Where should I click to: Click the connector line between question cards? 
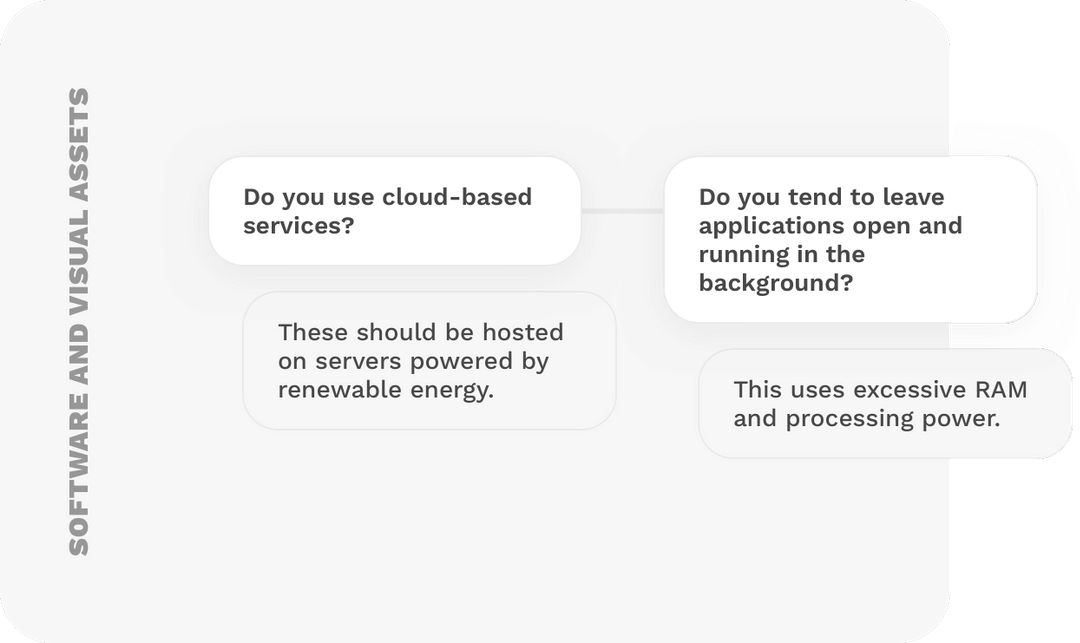click(623, 211)
